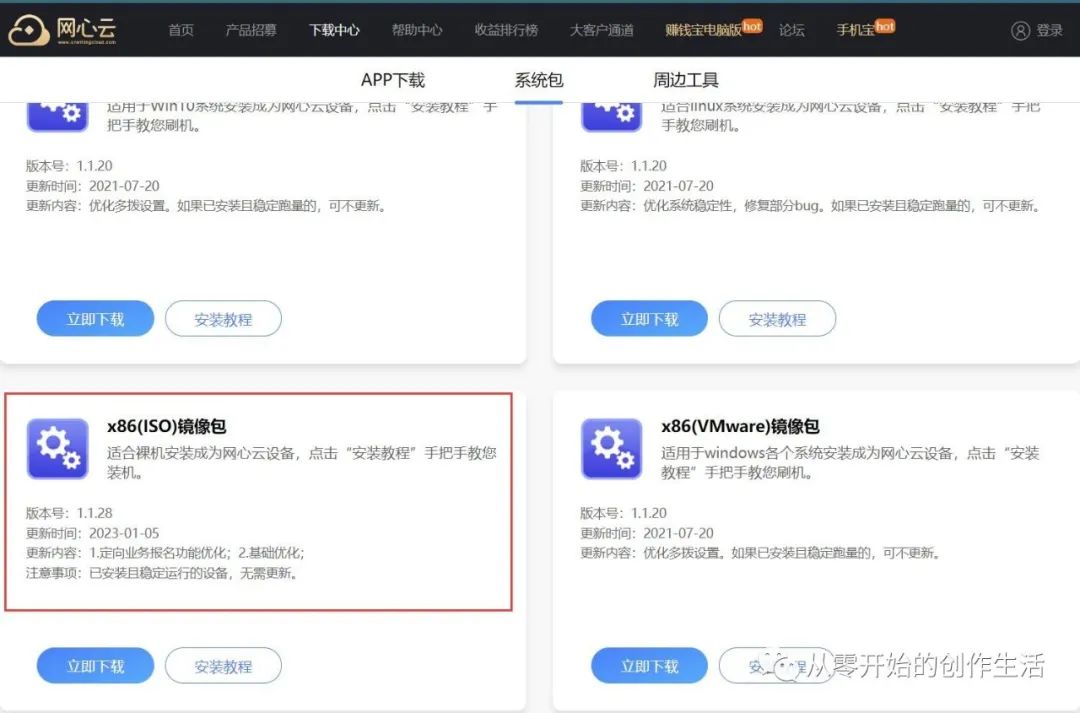Click ISO card description 适合裸机安装成为网心云设备
Viewport: 1080px width, 713px height.
302,462
